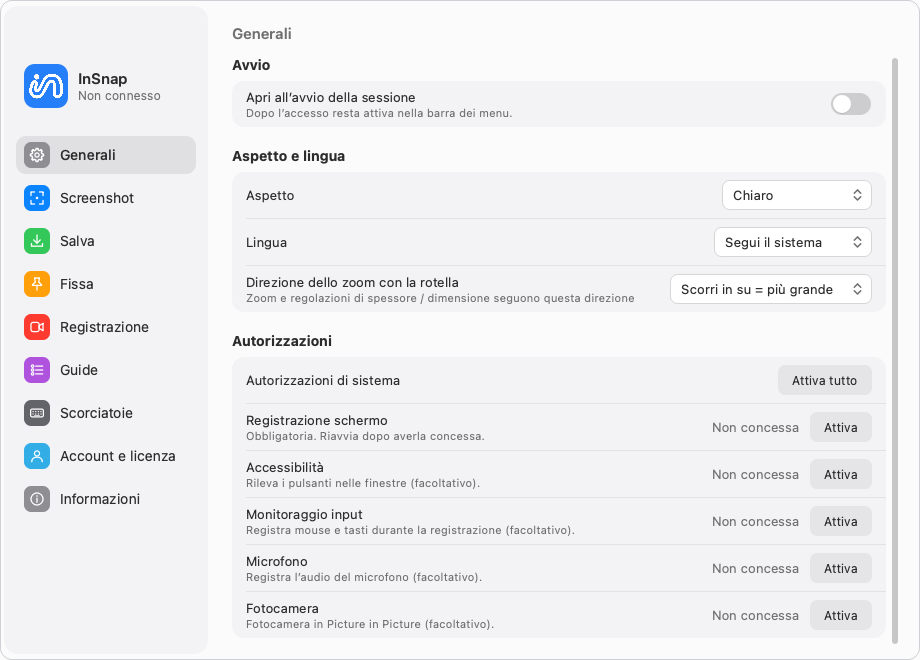The image size is (920, 660).
Task: Click Non concessa status for Accessibilità
Action: tap(755, 475)
